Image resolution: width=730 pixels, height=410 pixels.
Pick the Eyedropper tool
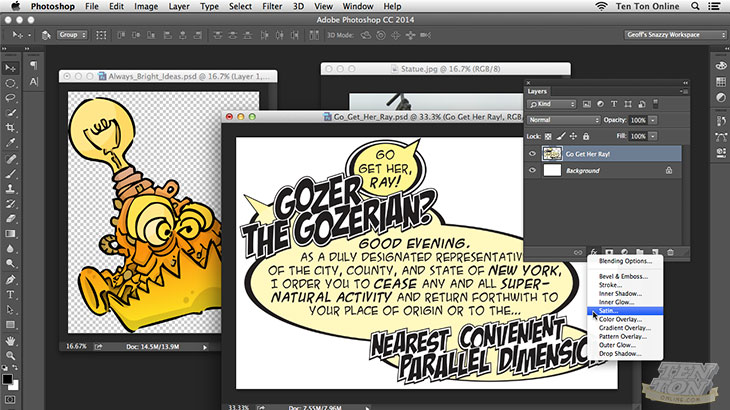(x=12, y=143)
